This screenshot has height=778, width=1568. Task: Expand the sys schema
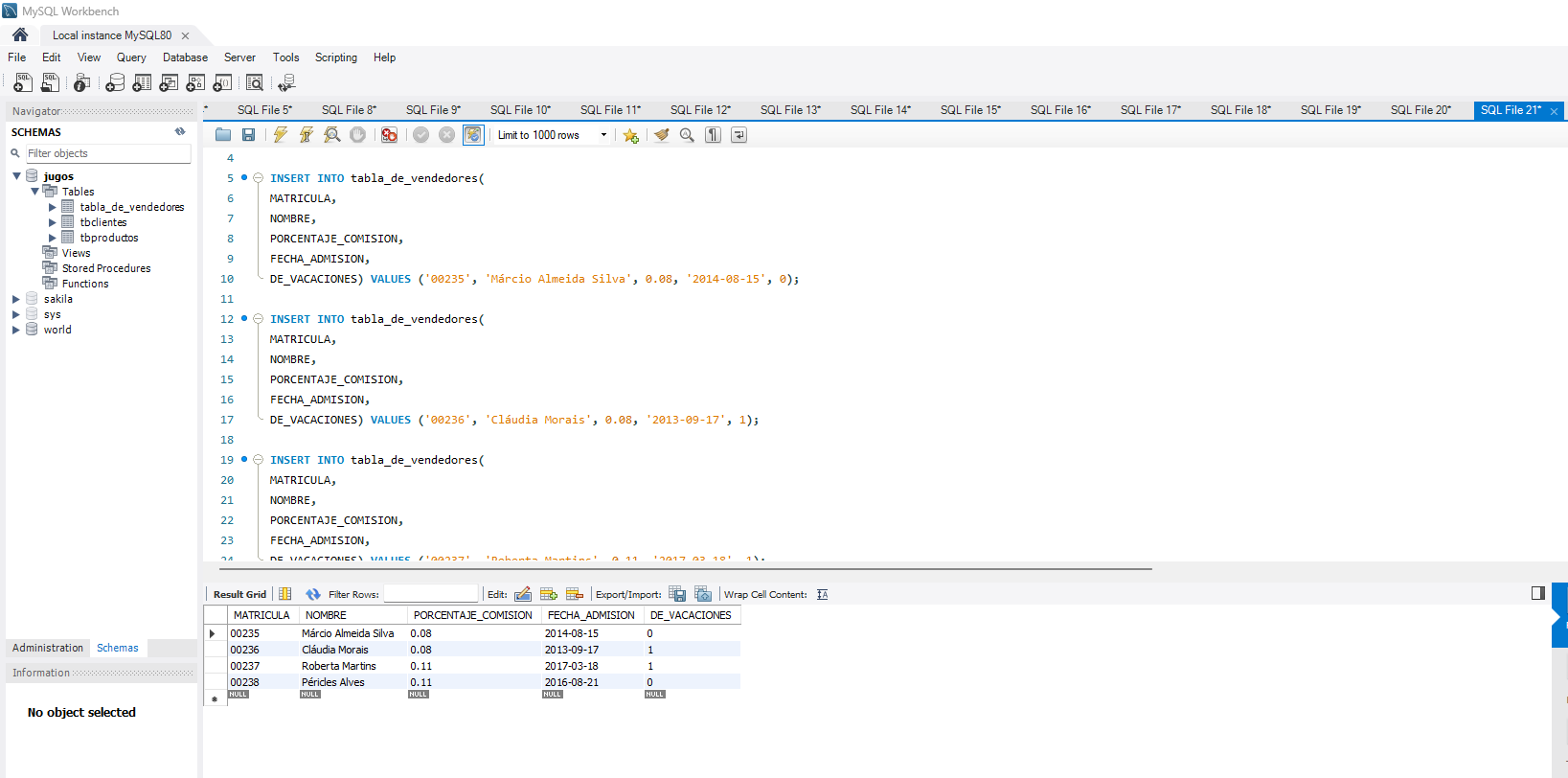[16, 314]
